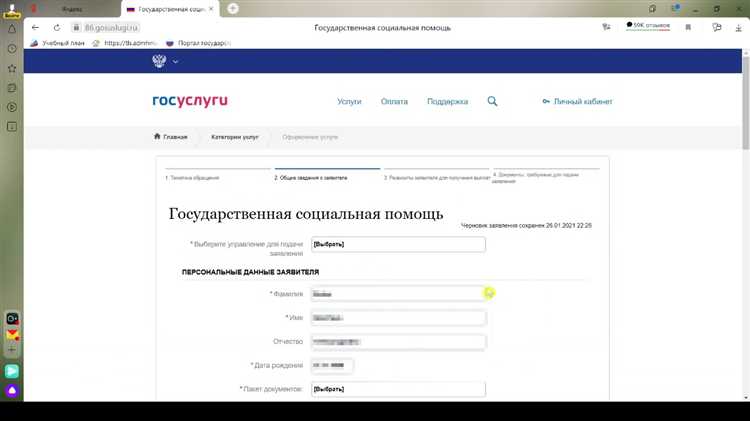Reload the page with the refresh icon

pyautogui.click(x=57, y=28)
